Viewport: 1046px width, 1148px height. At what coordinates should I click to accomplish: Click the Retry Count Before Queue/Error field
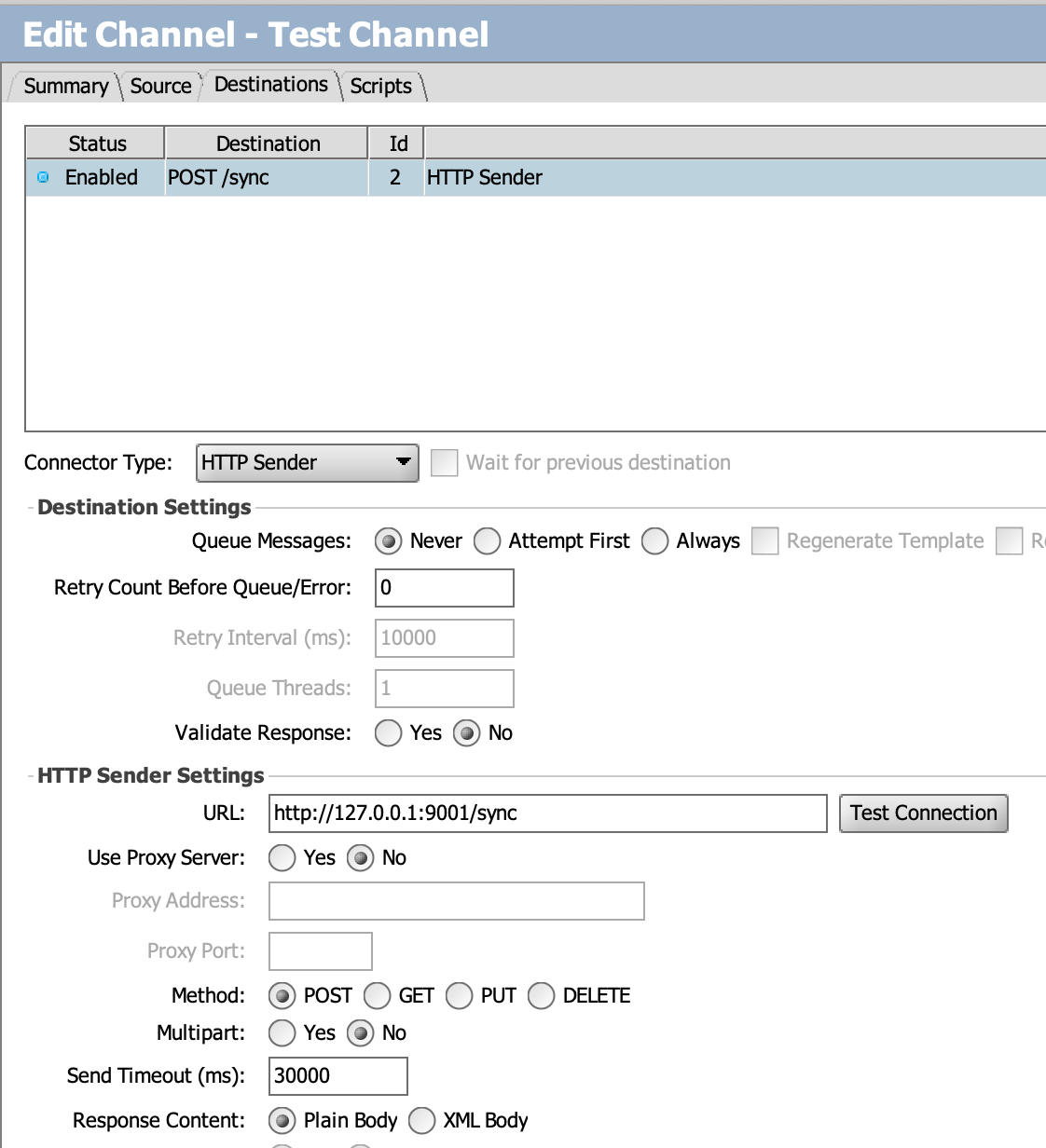coord(444,587)
